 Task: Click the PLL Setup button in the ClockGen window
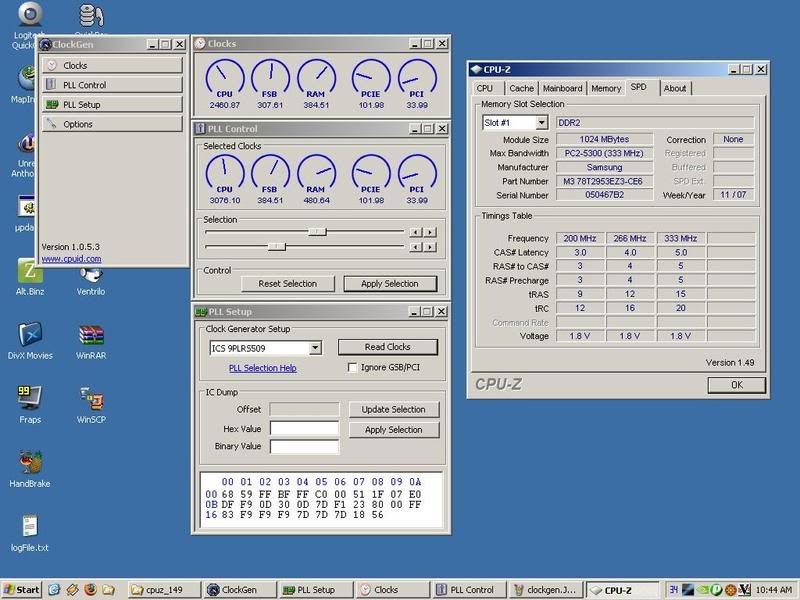pyautogui.click(x=112, y=105)
